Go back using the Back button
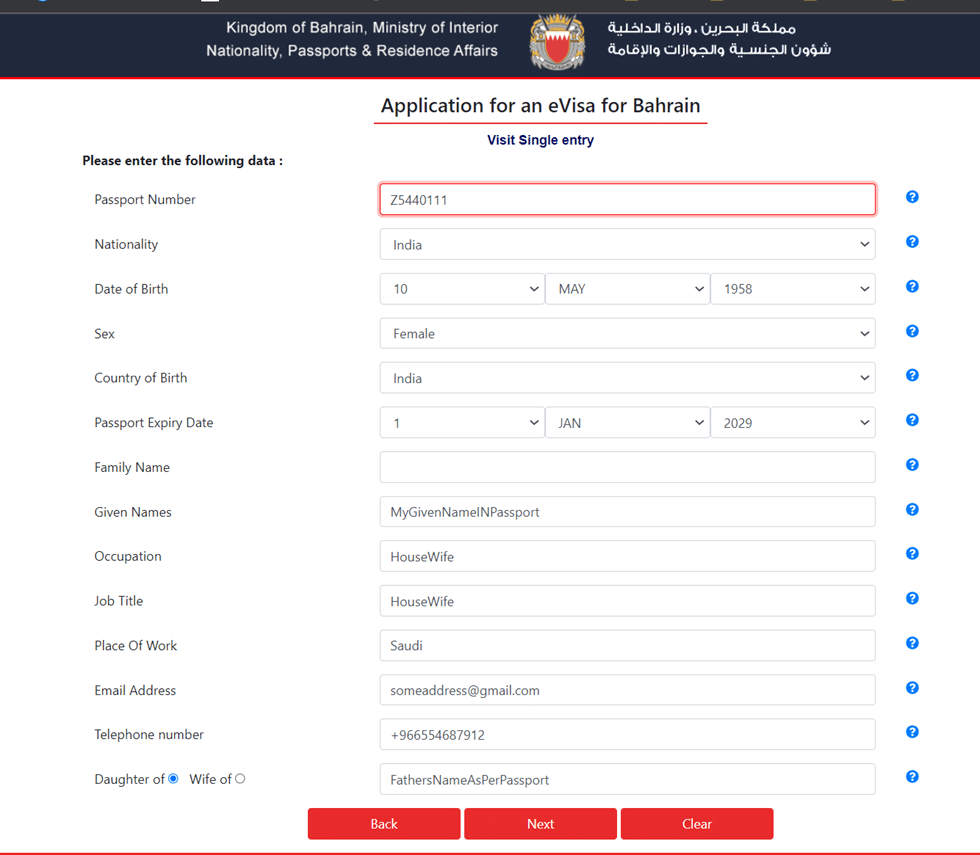Image resolution: width=980 pixels, height=855 pixels. (x=383, y=823)
